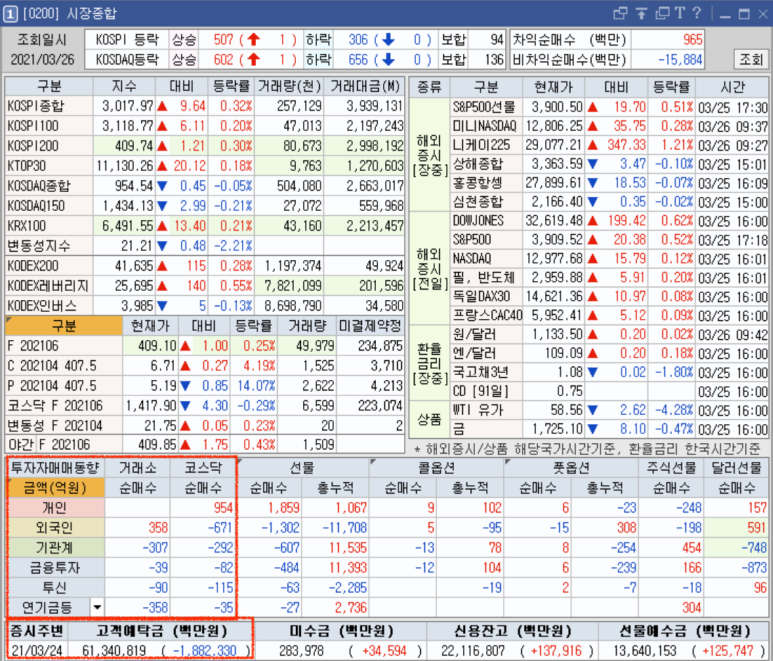Click the 차익순매수 value 965
The width and height of the screenshot is (773, 661).
pyautogui.click(x=693, y=40)
